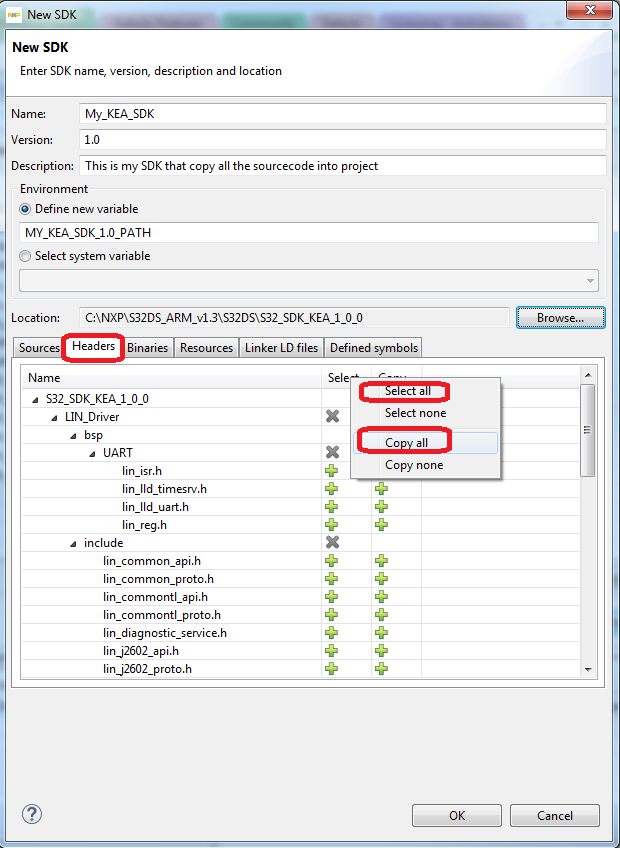Collapse the LIN_Driver tree node
Image resolution: width=620 pixels, height=848 pixels.
[54, 418]
